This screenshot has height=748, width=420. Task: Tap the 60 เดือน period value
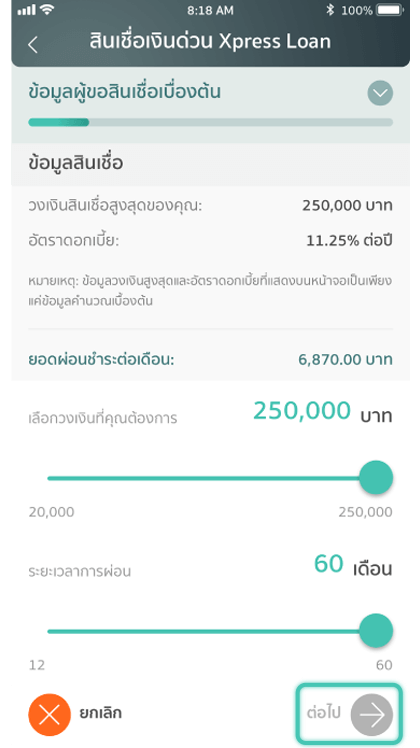353,565
